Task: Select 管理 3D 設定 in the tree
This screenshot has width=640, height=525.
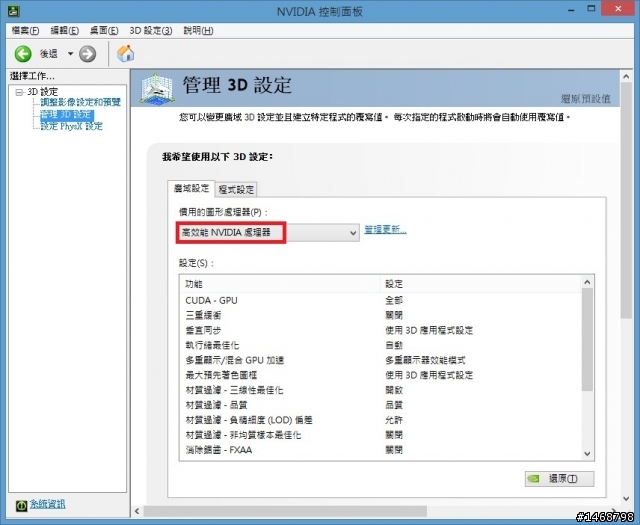Action: [x=67, y=114]
